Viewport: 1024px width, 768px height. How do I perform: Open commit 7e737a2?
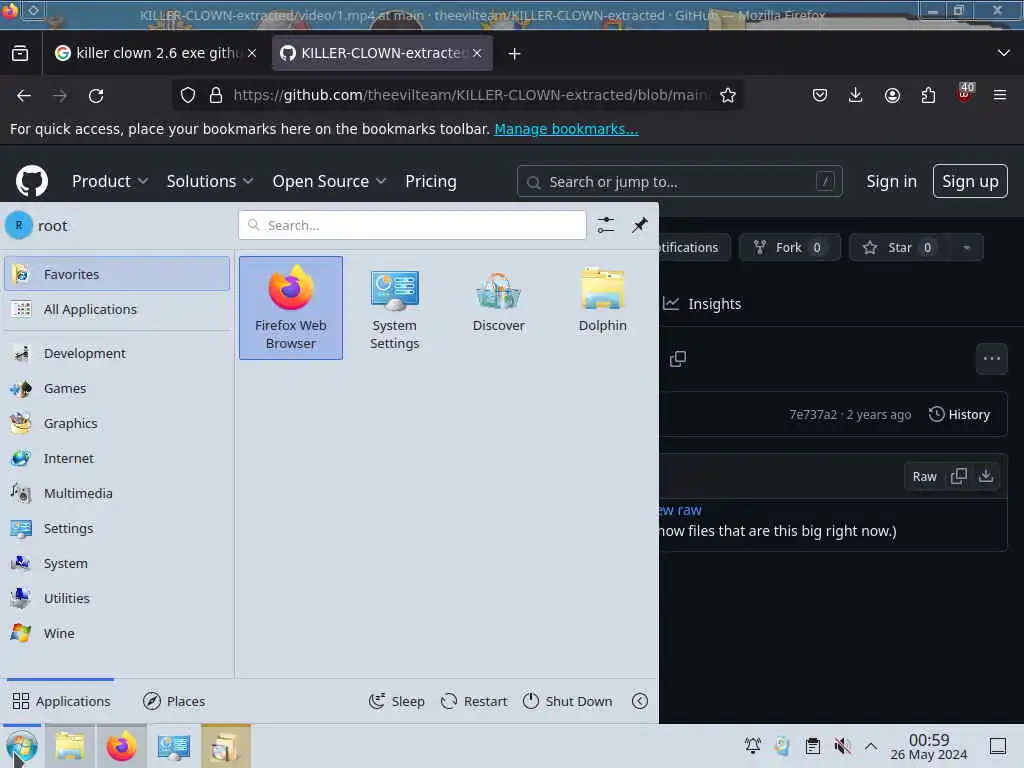[x=812, y=415]
